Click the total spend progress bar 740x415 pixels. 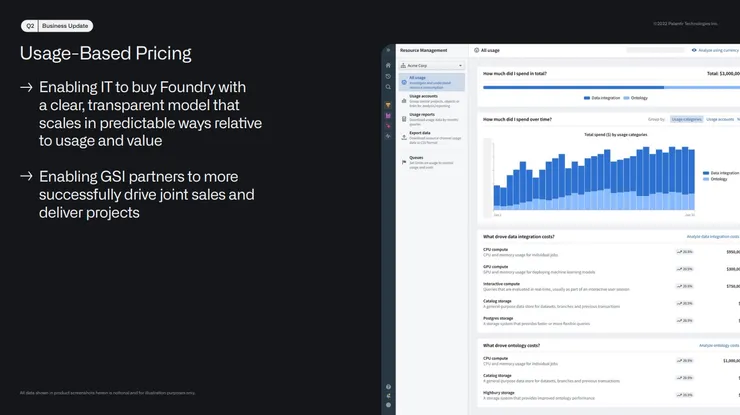pyautogui.click(x=611, y=87)
